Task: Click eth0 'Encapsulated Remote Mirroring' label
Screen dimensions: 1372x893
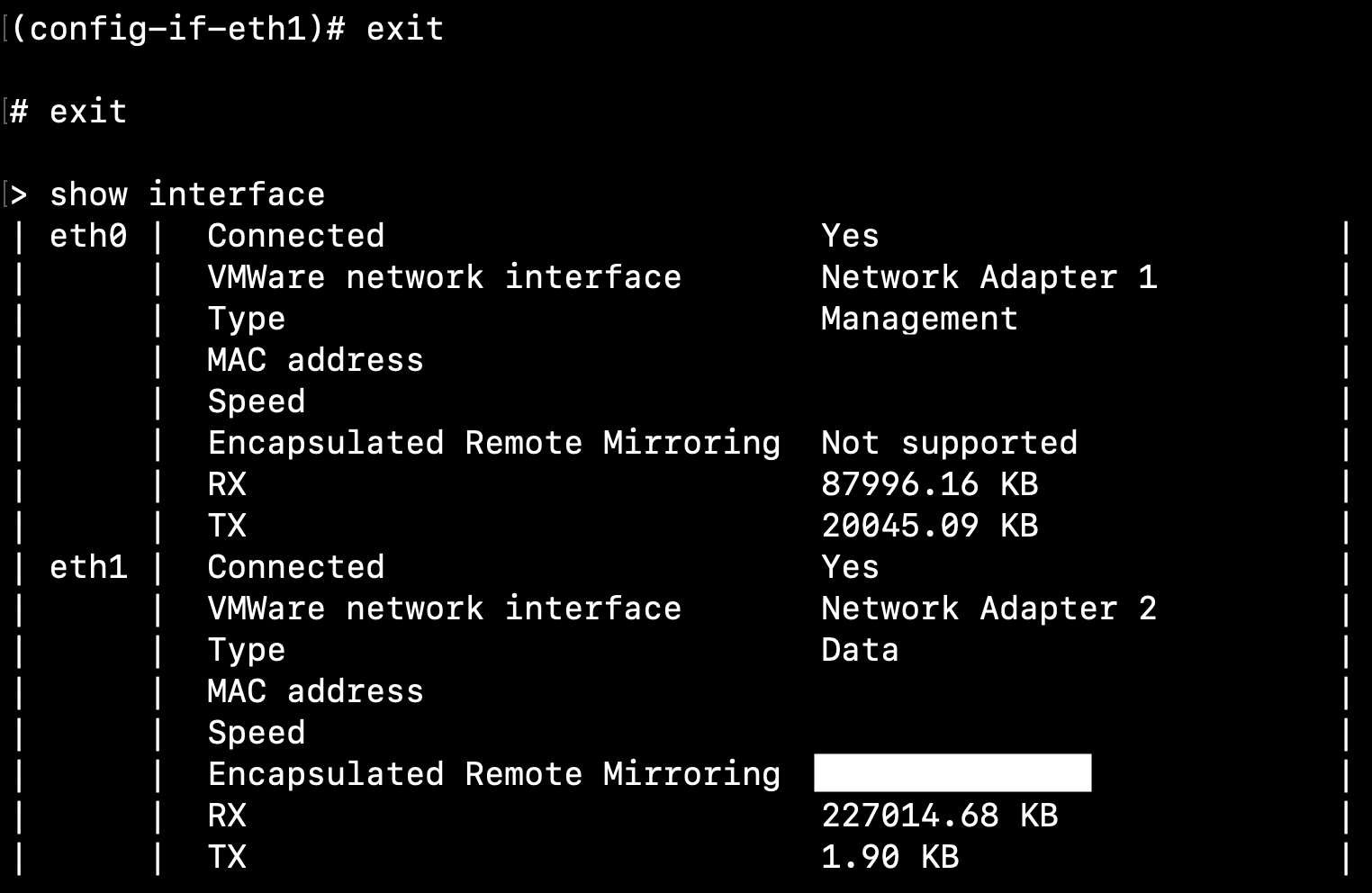Action: tap(493, 443)
